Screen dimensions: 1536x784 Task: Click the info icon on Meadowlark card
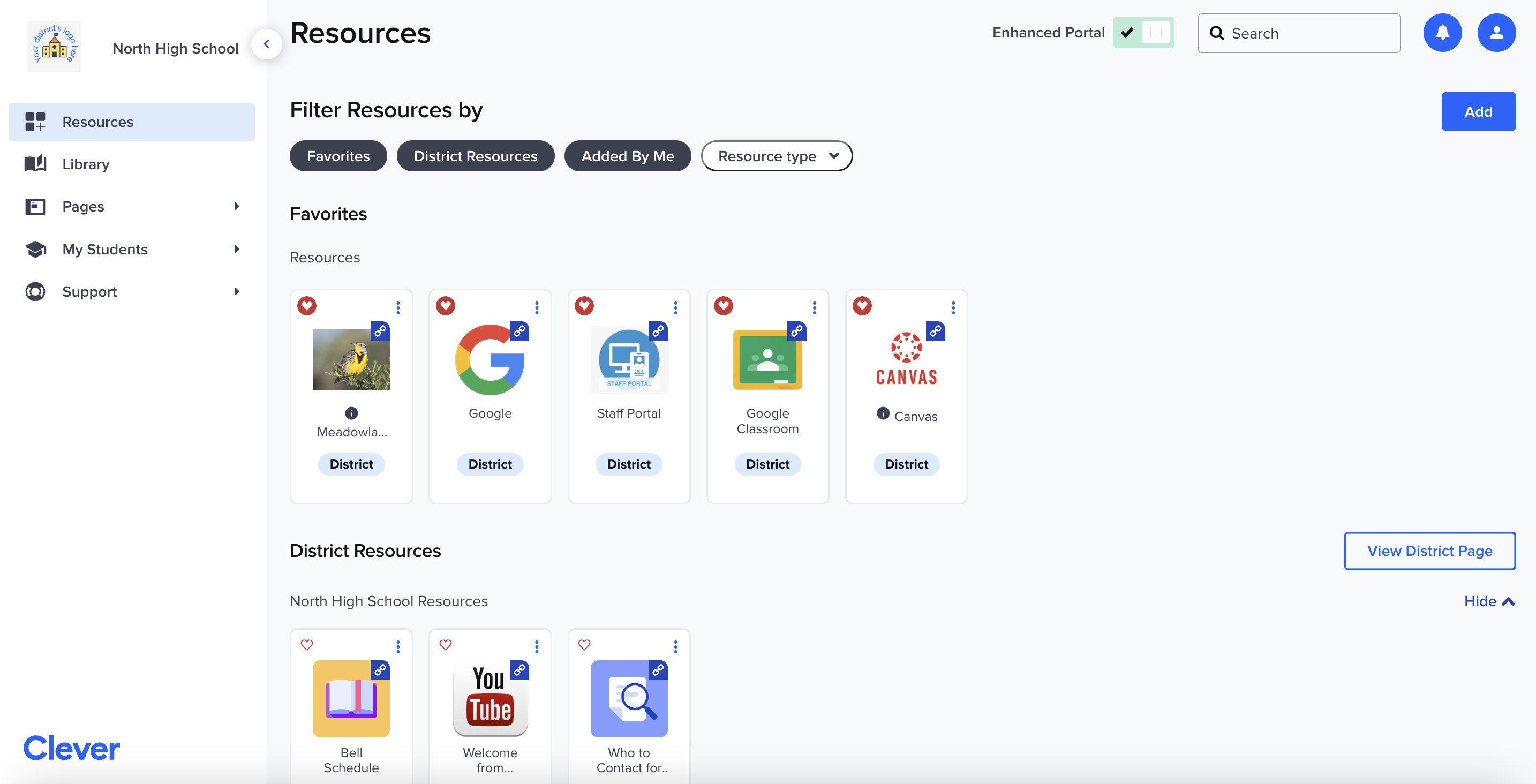point(351,413)
